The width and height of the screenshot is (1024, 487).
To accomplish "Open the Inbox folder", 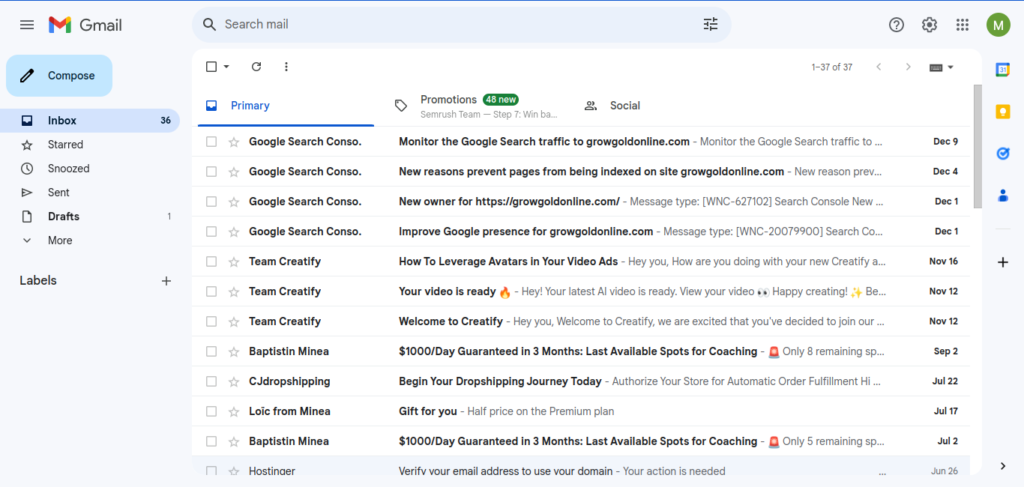I will (90, 121).
